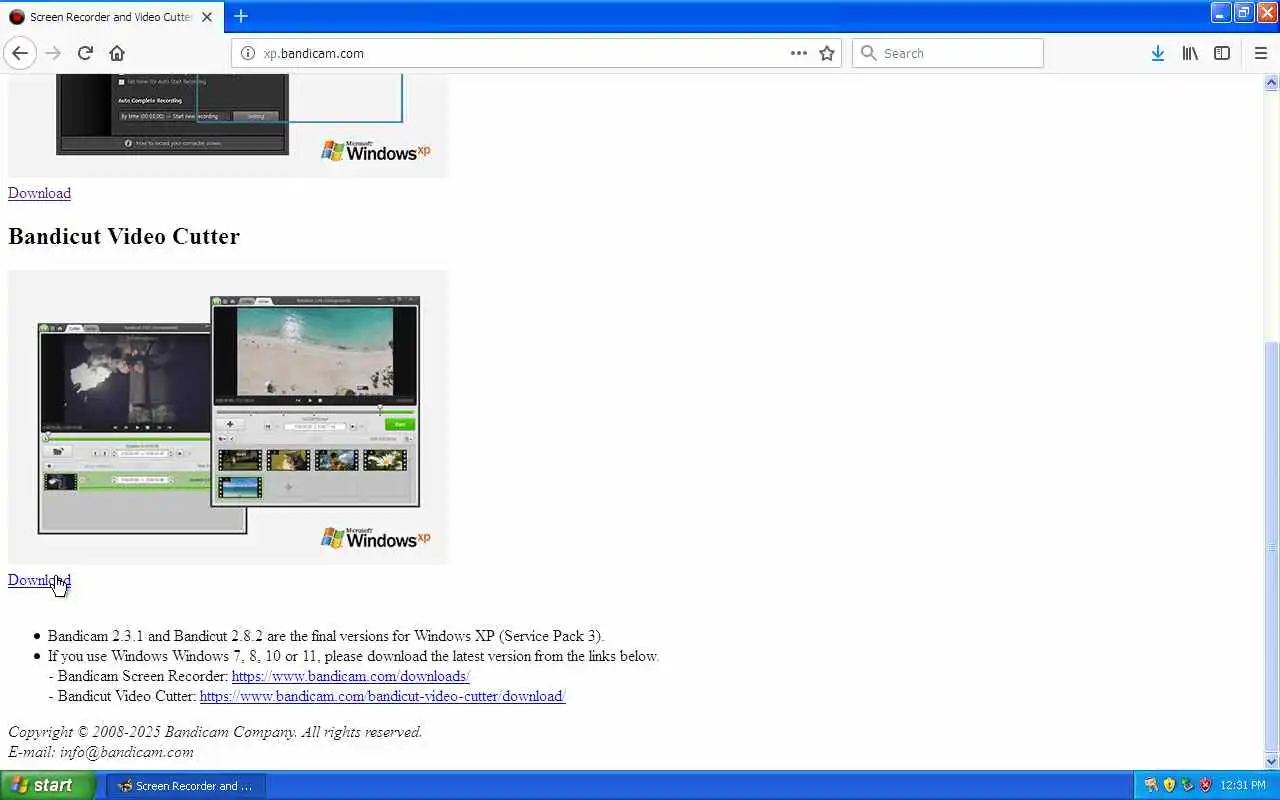Click the magnifier icon in search box
Viewport: 1280px width, 800px height.
coord(868,53)
